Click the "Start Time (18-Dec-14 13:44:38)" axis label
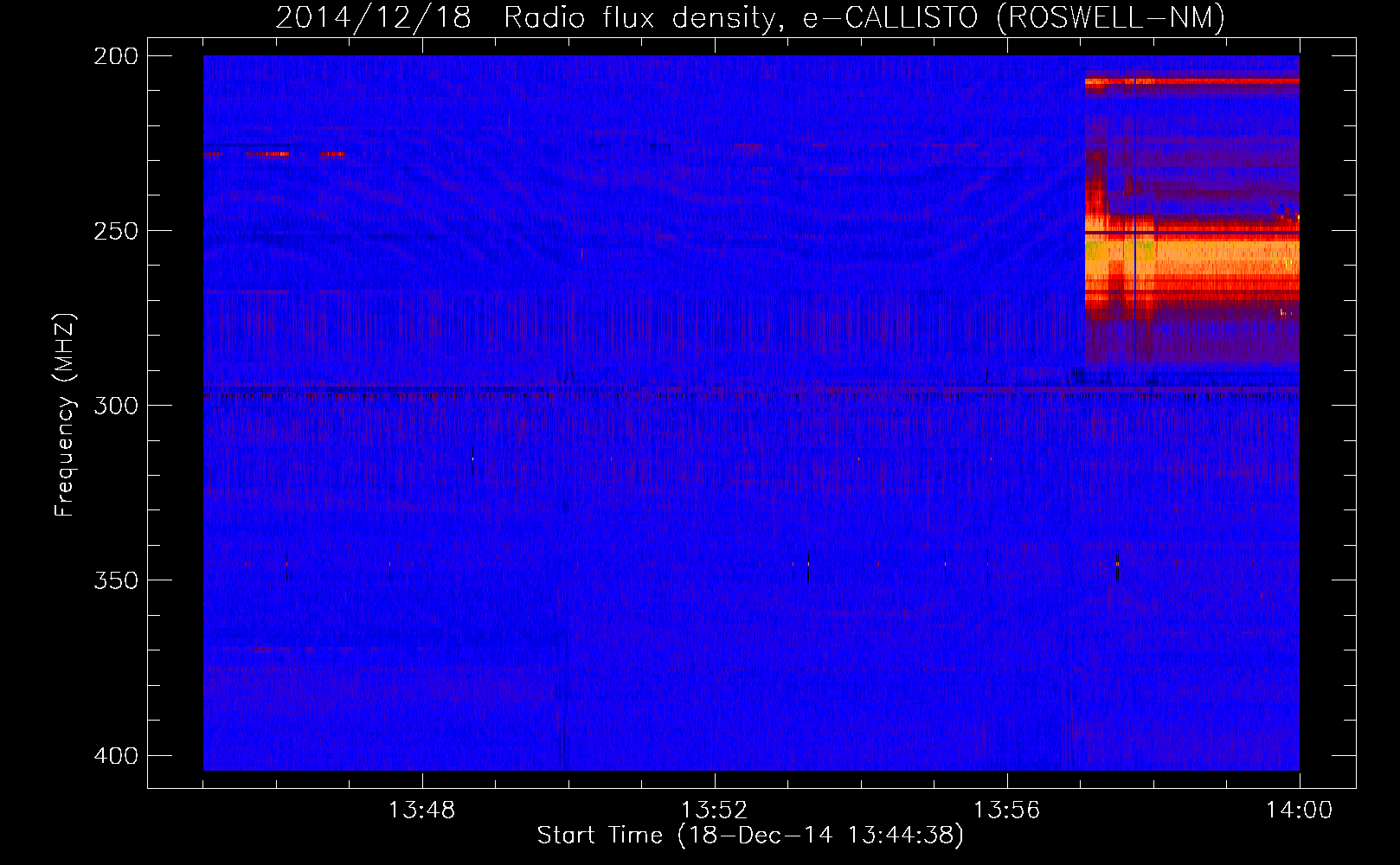Image resolution: width=1400 pixels, height=865 pixels. [x=750, y=836]
